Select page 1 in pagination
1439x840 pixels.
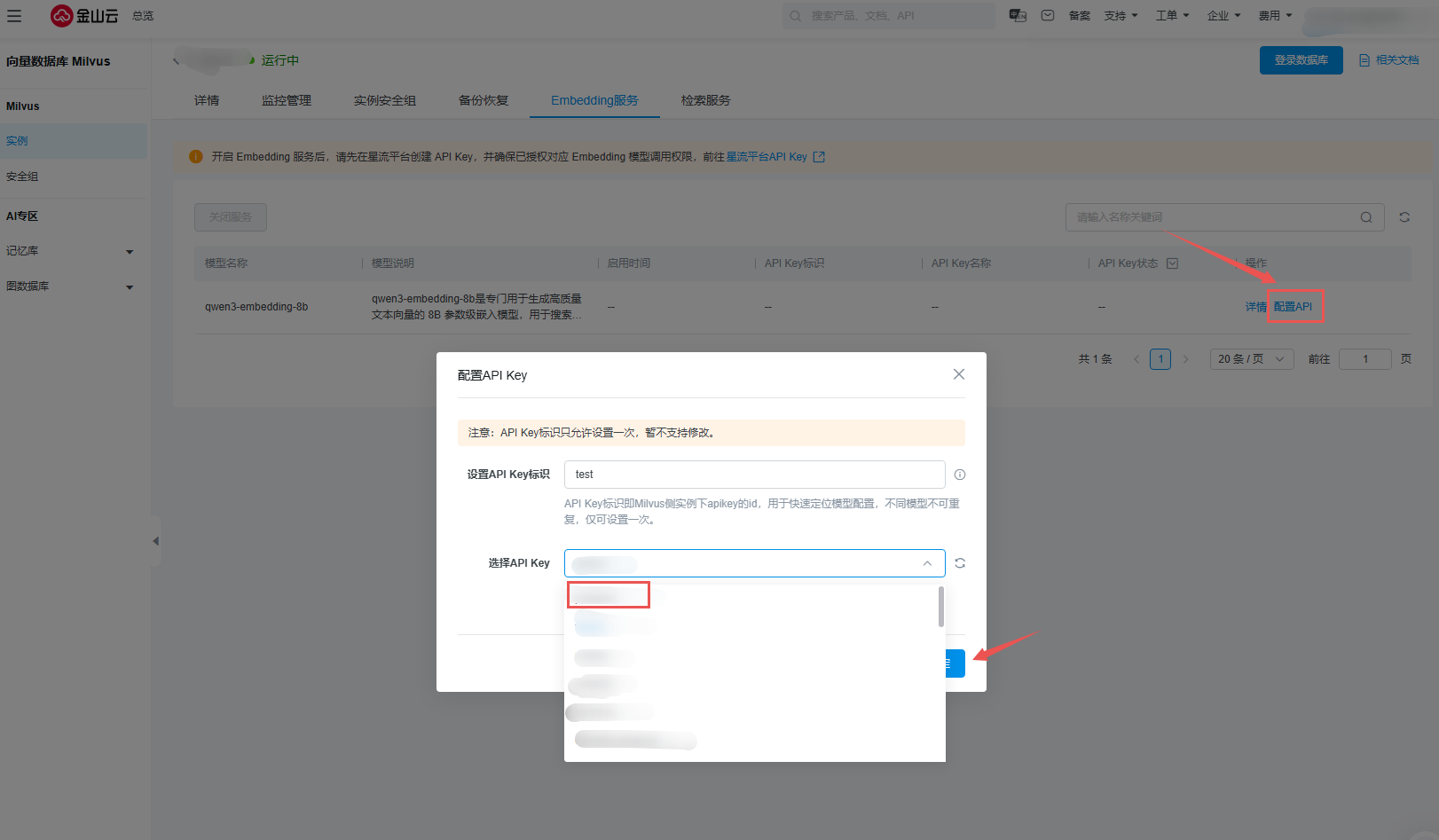click(x=1160, y=359)
